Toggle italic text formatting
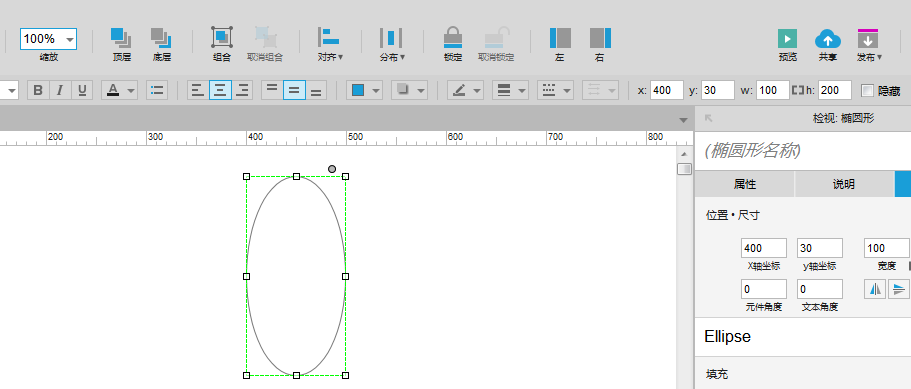This screenshot has width=911, height=389. 60,90
